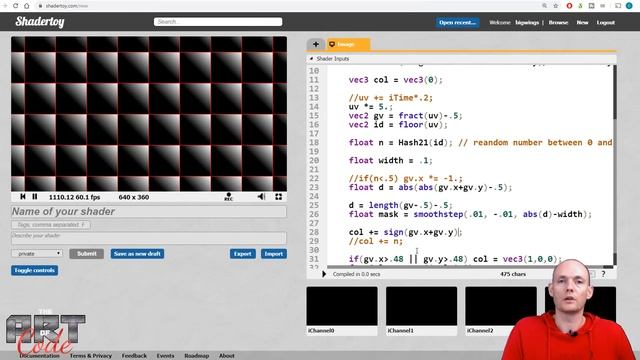Select the iChannel1 input slot
The height and width of the screenshot is (360, 640).
click(x=422, y=311)
